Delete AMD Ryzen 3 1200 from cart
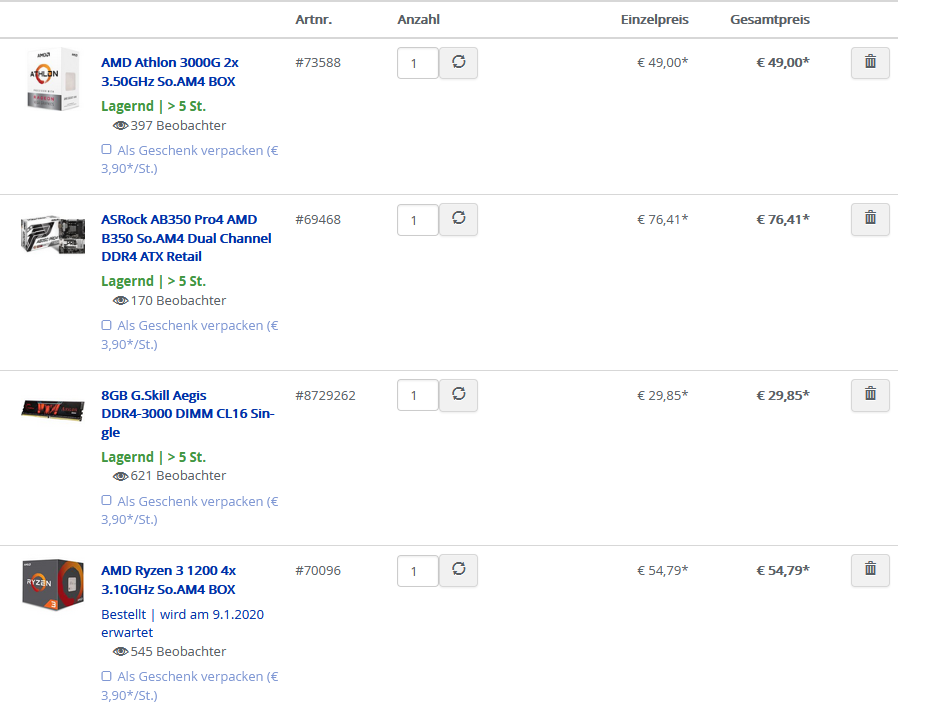 tap(870, 570)
